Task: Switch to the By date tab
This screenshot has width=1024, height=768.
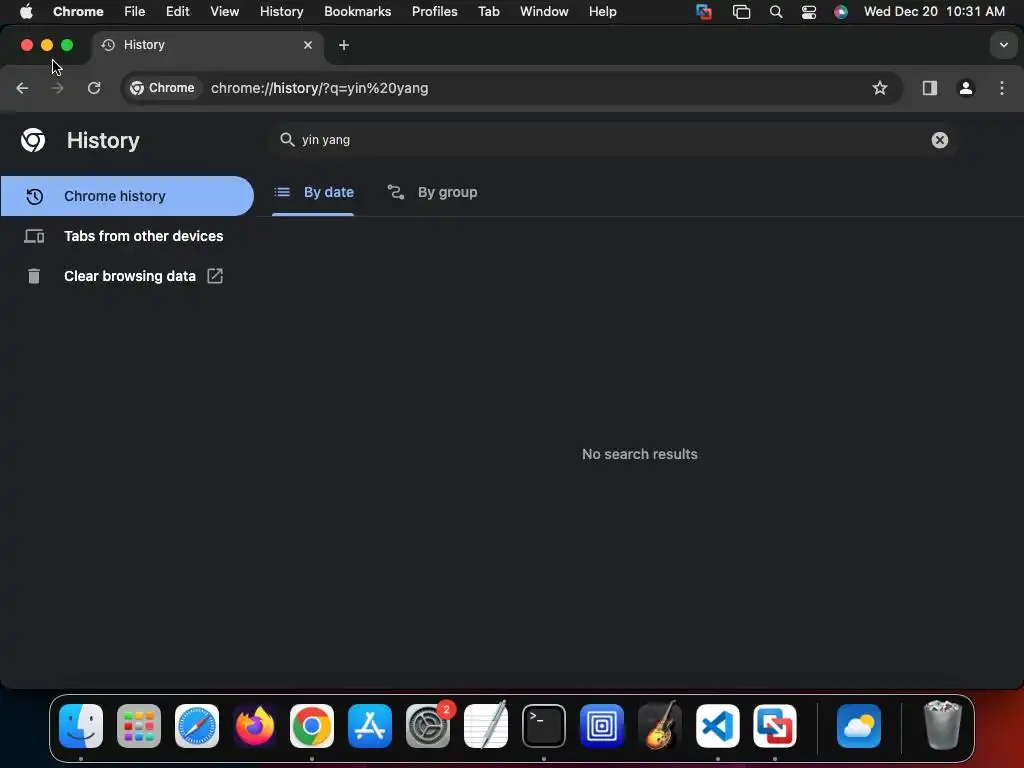Action: 313,193
